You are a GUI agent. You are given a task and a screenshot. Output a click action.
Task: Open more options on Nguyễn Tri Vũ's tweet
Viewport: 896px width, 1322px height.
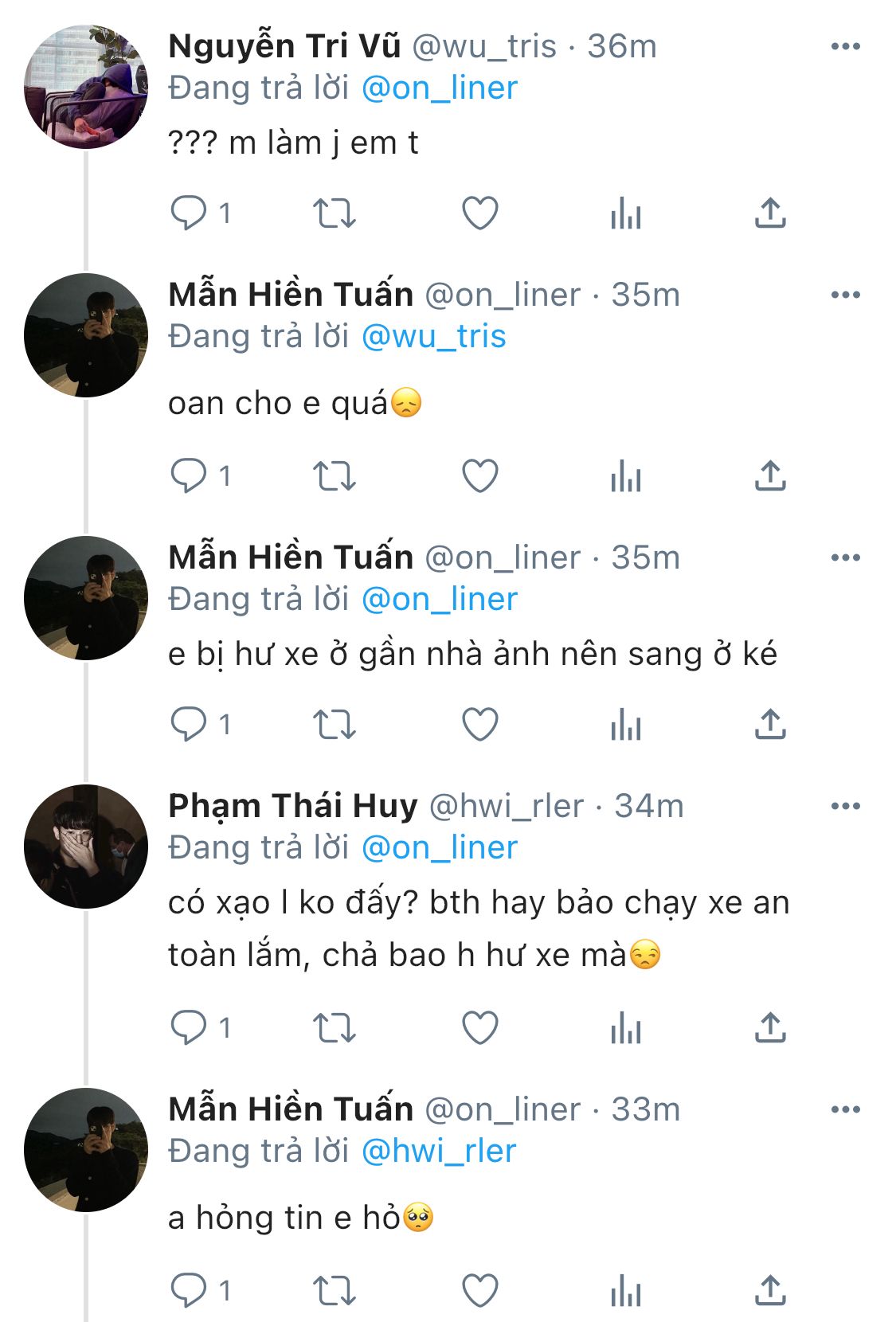845,46
